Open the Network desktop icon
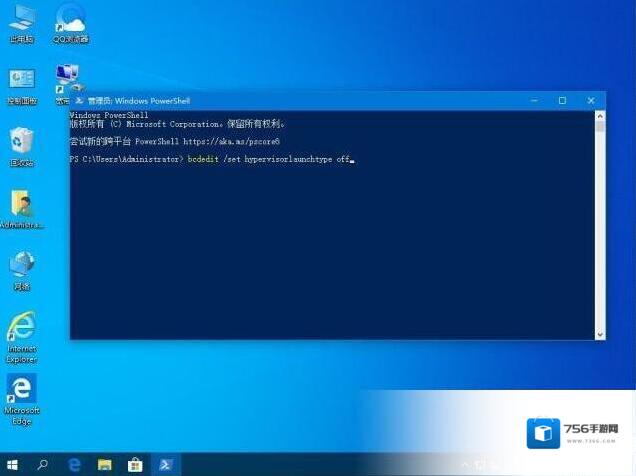 [21, 266]
